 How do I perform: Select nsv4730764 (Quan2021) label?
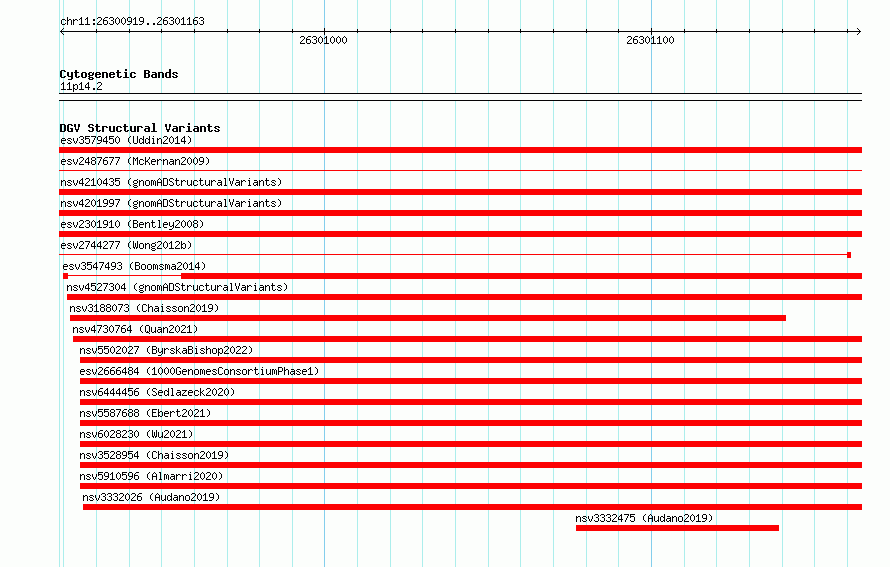pyautogui.click(x=135, y=329)
